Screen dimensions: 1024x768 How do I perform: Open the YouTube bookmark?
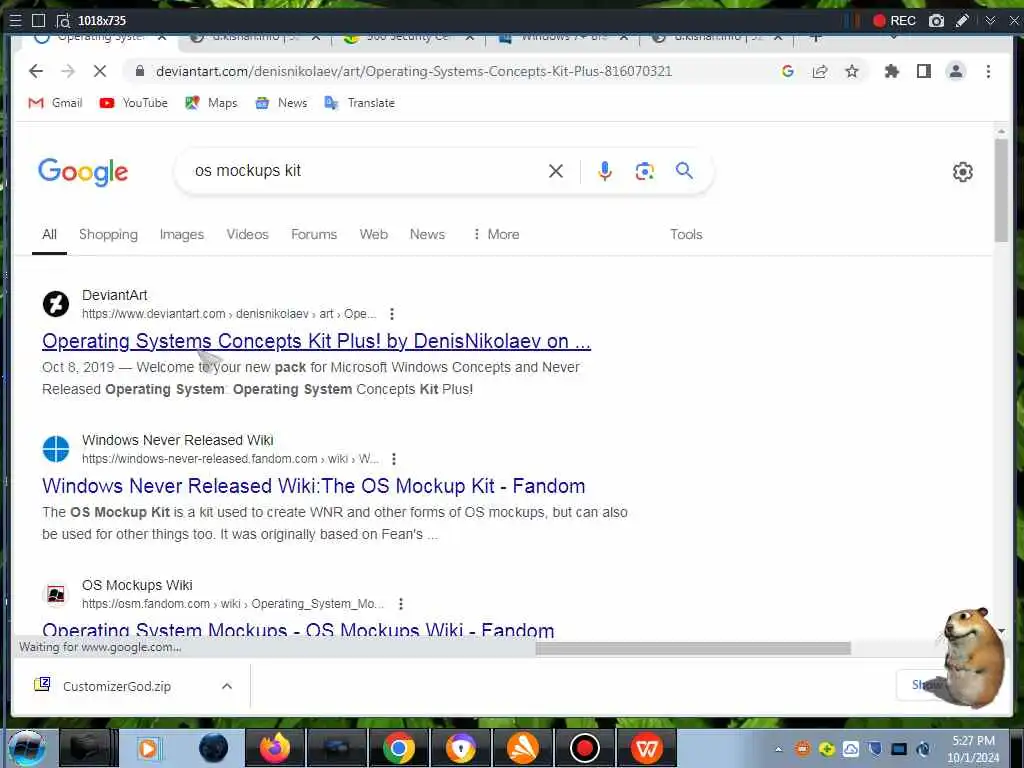(133, 103)
